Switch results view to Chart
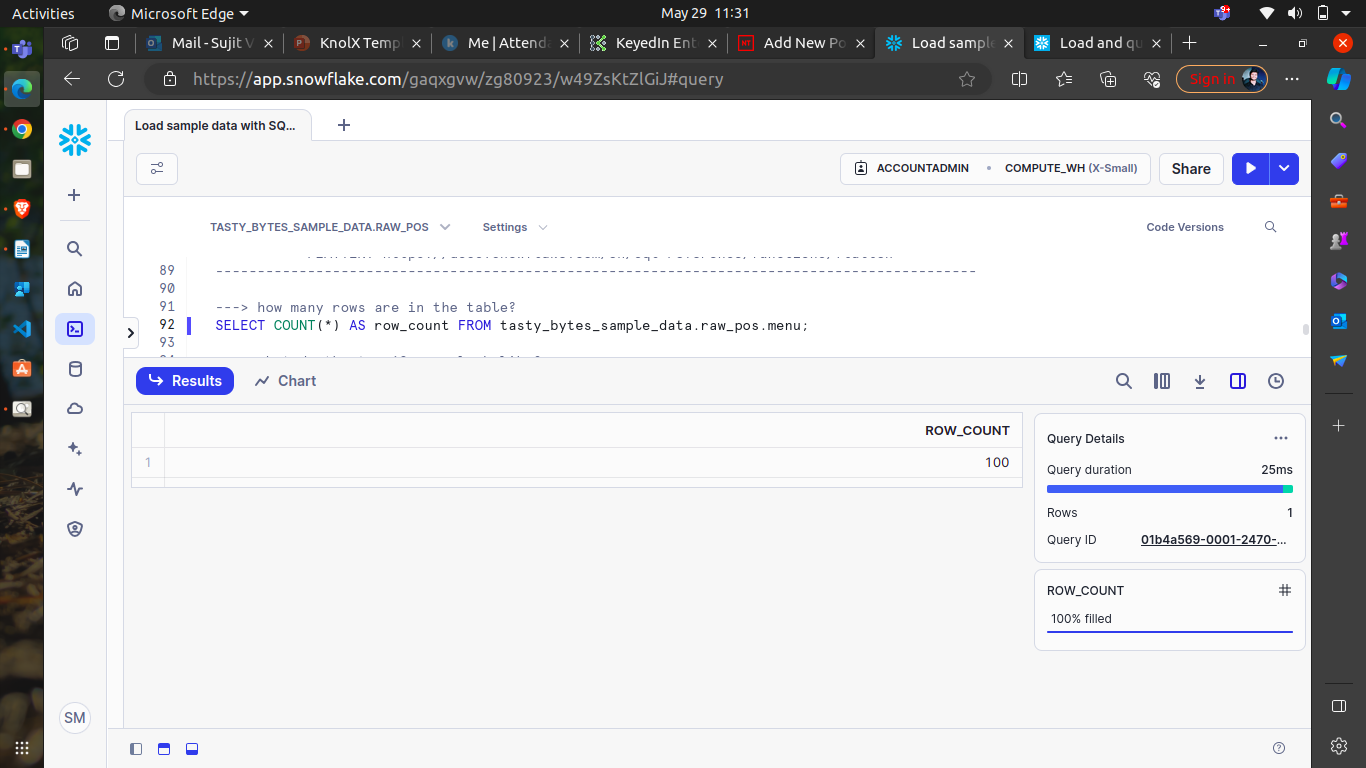This screenshot has height=768, width=1366. pyautogui.click(x=285, y=381)
